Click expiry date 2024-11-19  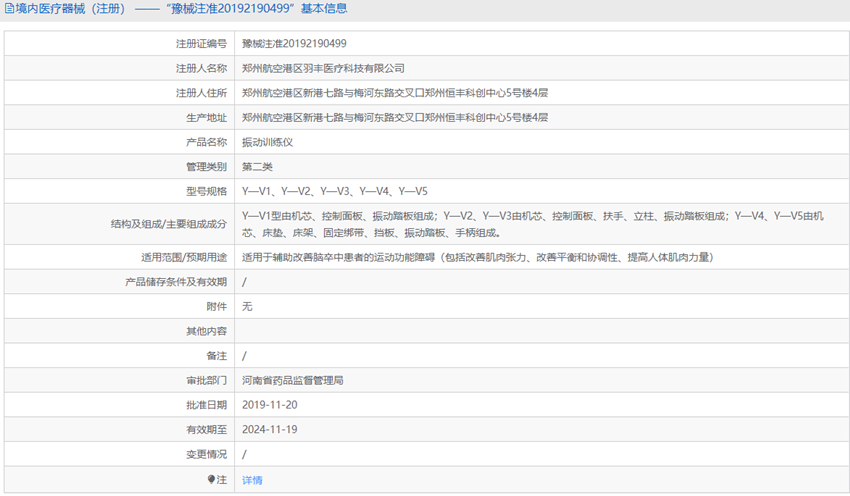[270, 430]
